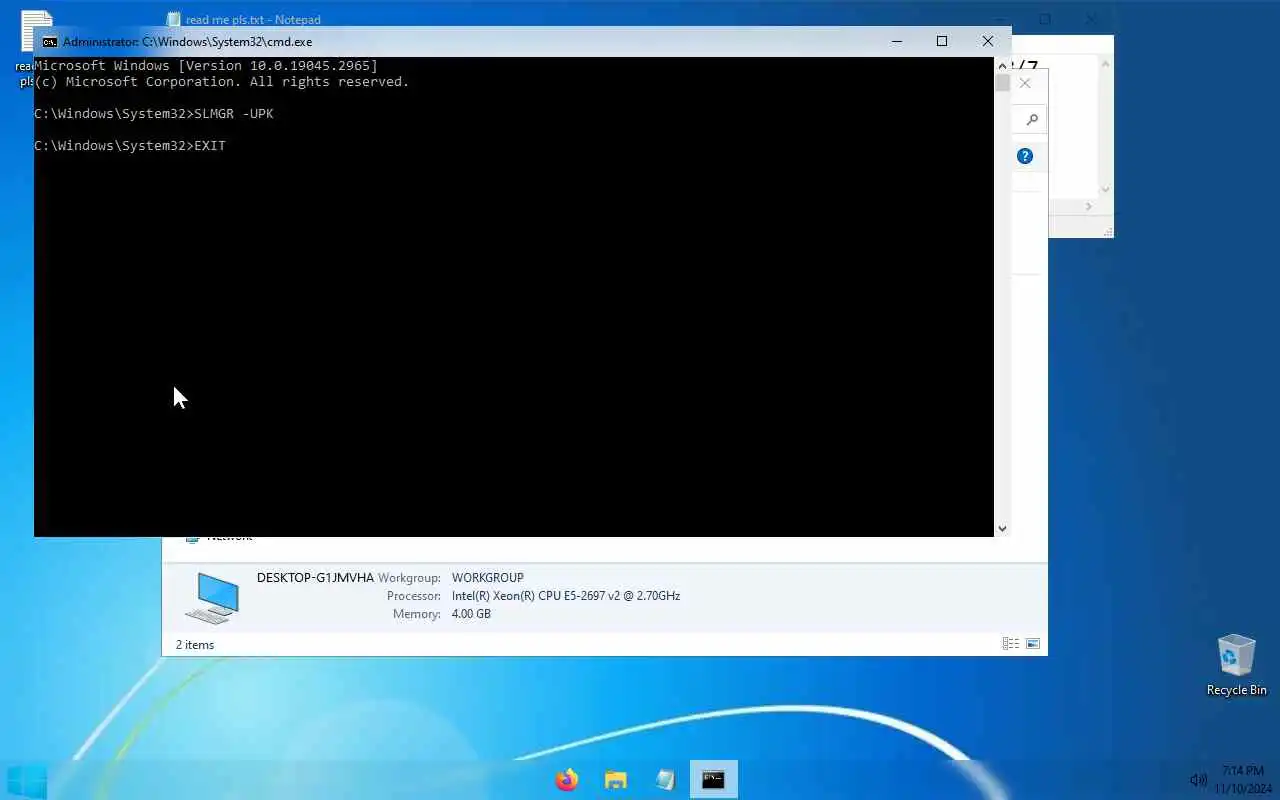Switch to Notepad via its taskbar icon
1280x800 pixels.
coord(665,779)
